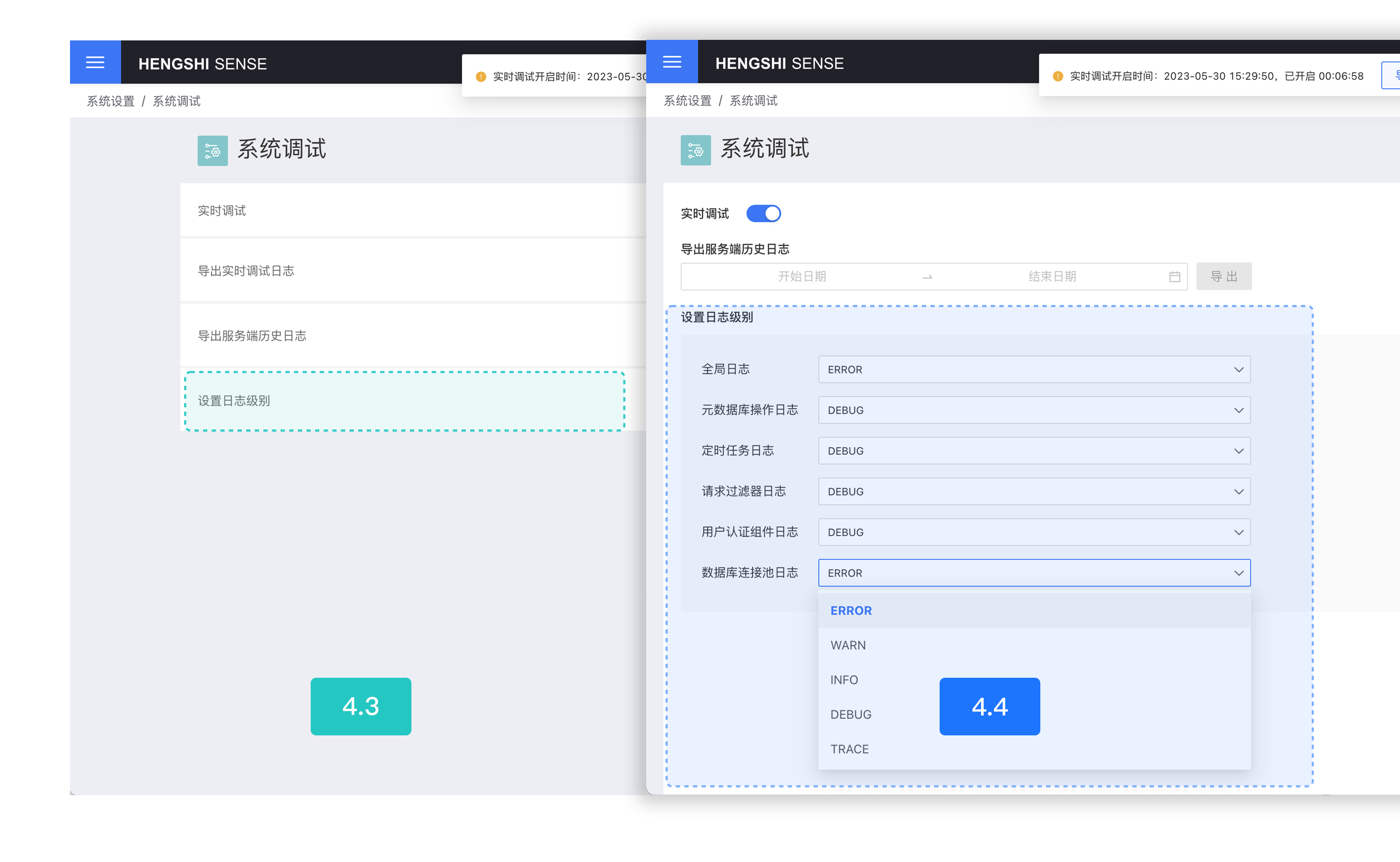This screenshot has height=862, width=1400.
Task: Click 系统设置 breadcrumb in 4.4 window
Action: [x=688, y=101]
